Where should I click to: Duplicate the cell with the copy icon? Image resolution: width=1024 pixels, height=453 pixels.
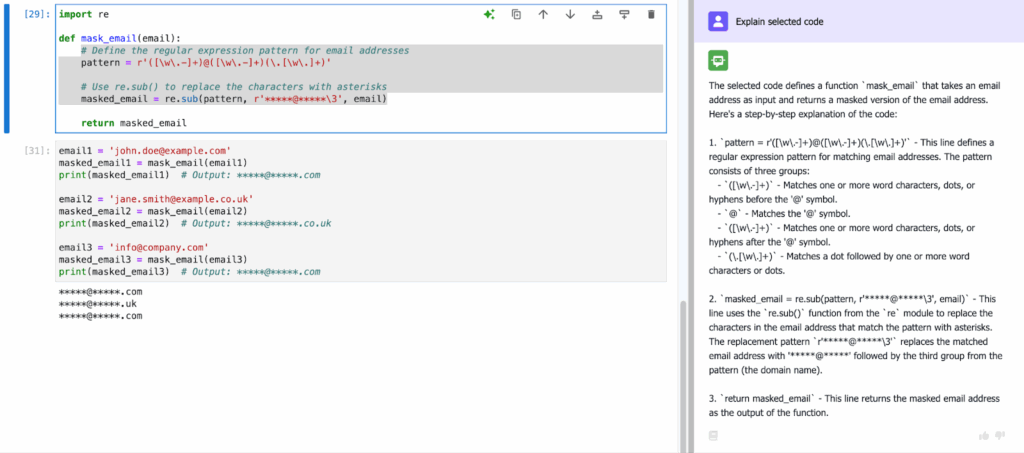pyautogui.click(x=516, y=15)
